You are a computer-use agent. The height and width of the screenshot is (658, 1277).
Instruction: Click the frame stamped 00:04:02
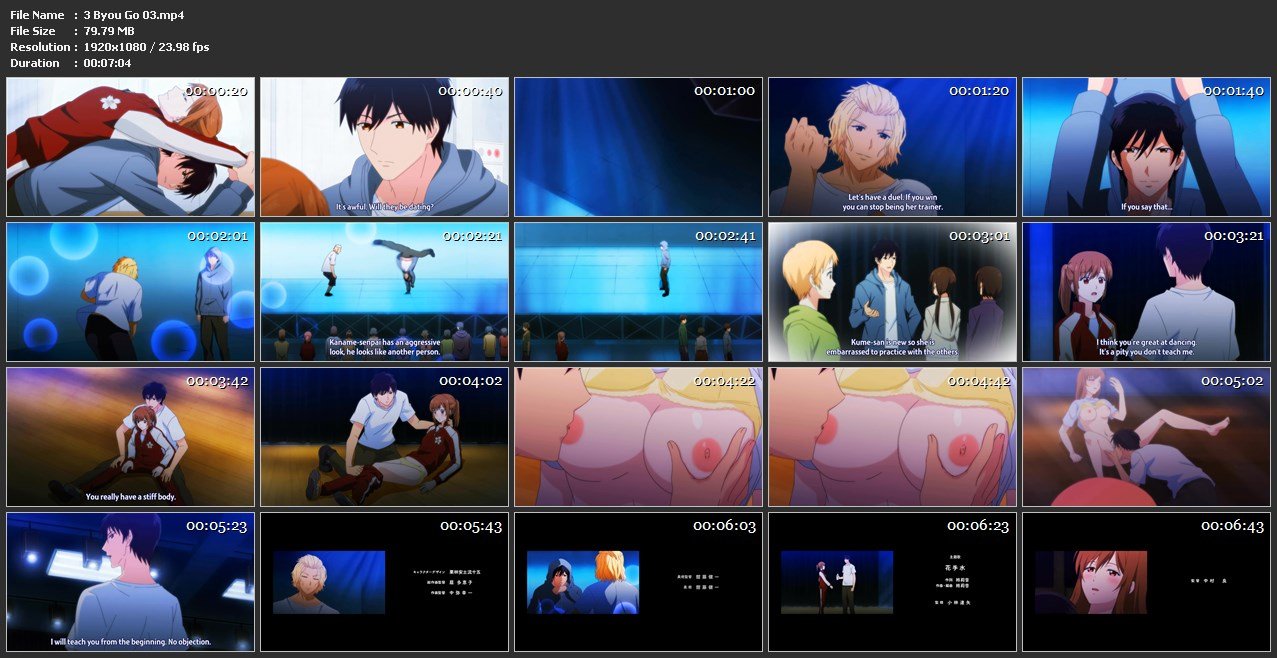[384, 437]
